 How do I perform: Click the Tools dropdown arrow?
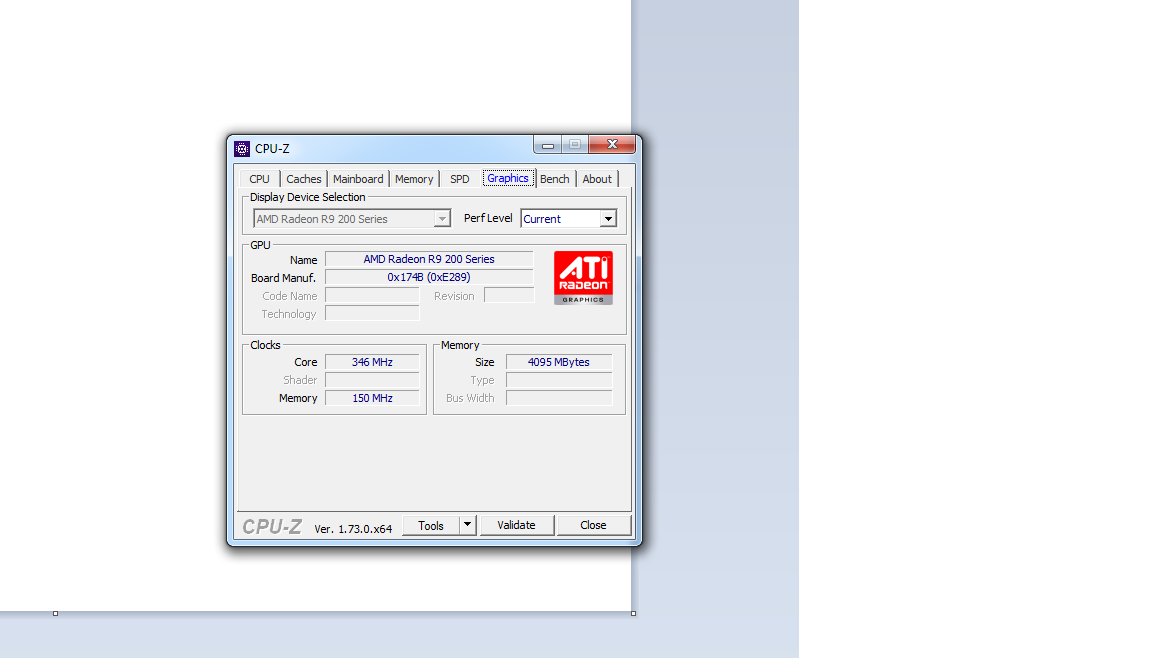[x=467, y=525]
